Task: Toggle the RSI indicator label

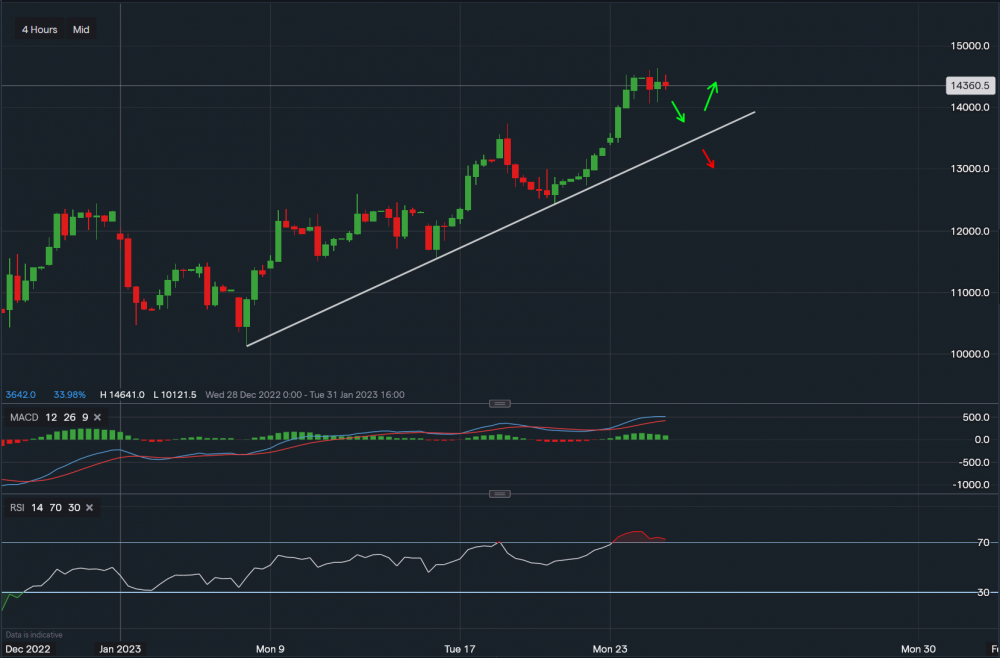Action: point(16,508)
